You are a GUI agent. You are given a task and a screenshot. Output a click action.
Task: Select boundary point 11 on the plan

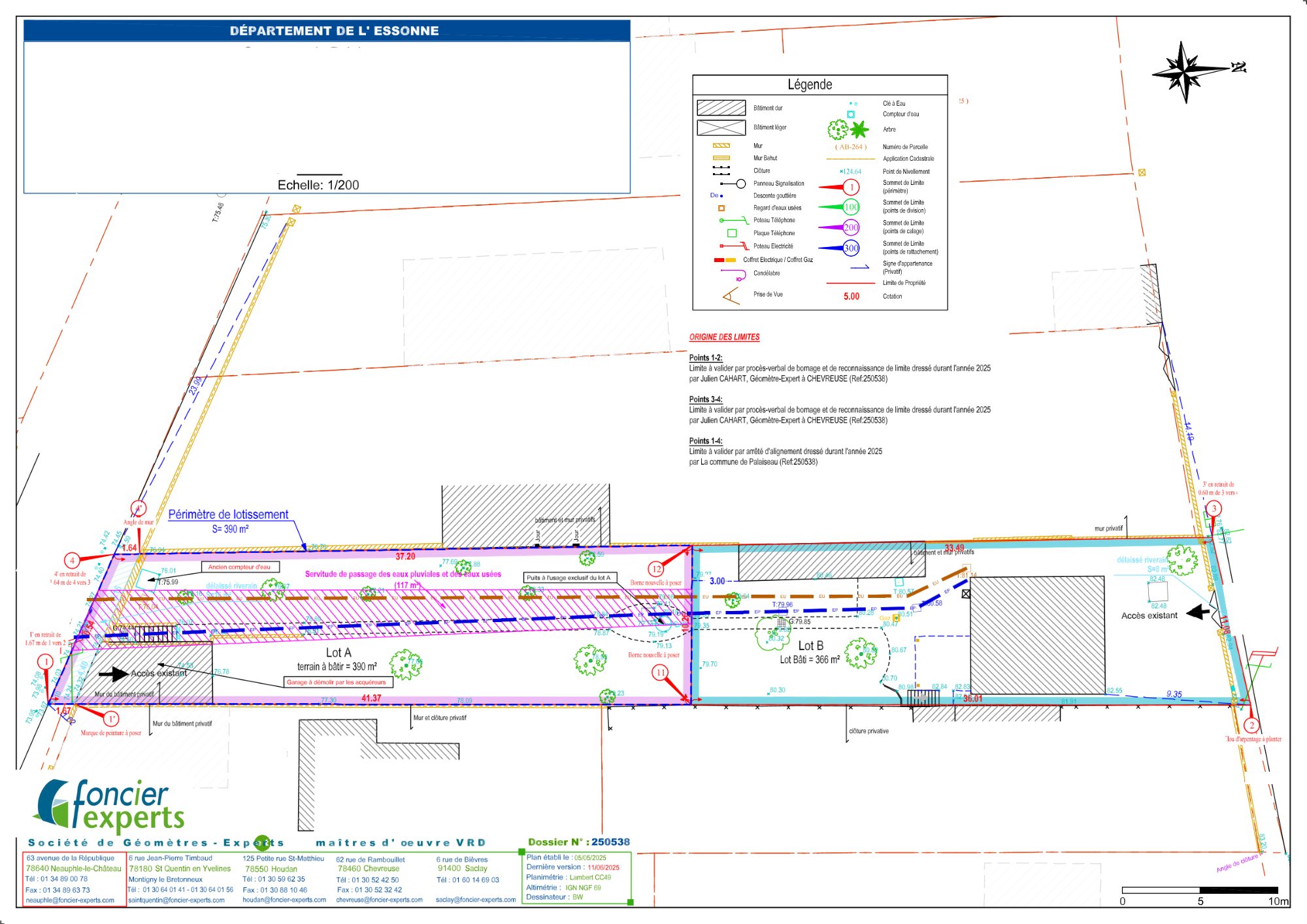tap(660, 672)
